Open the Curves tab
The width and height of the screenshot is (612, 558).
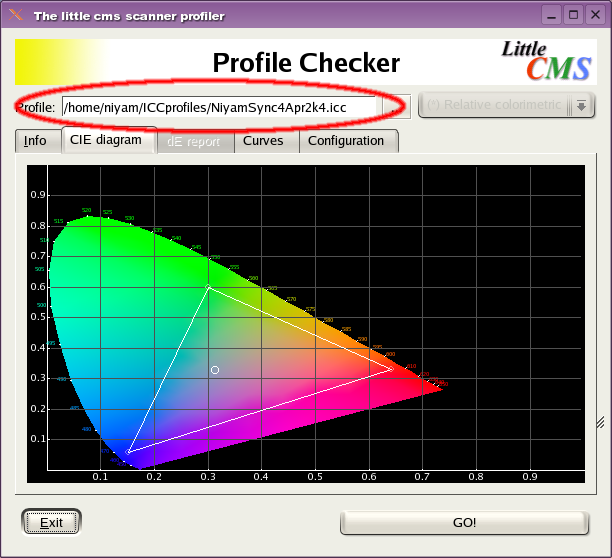point(267,141)
